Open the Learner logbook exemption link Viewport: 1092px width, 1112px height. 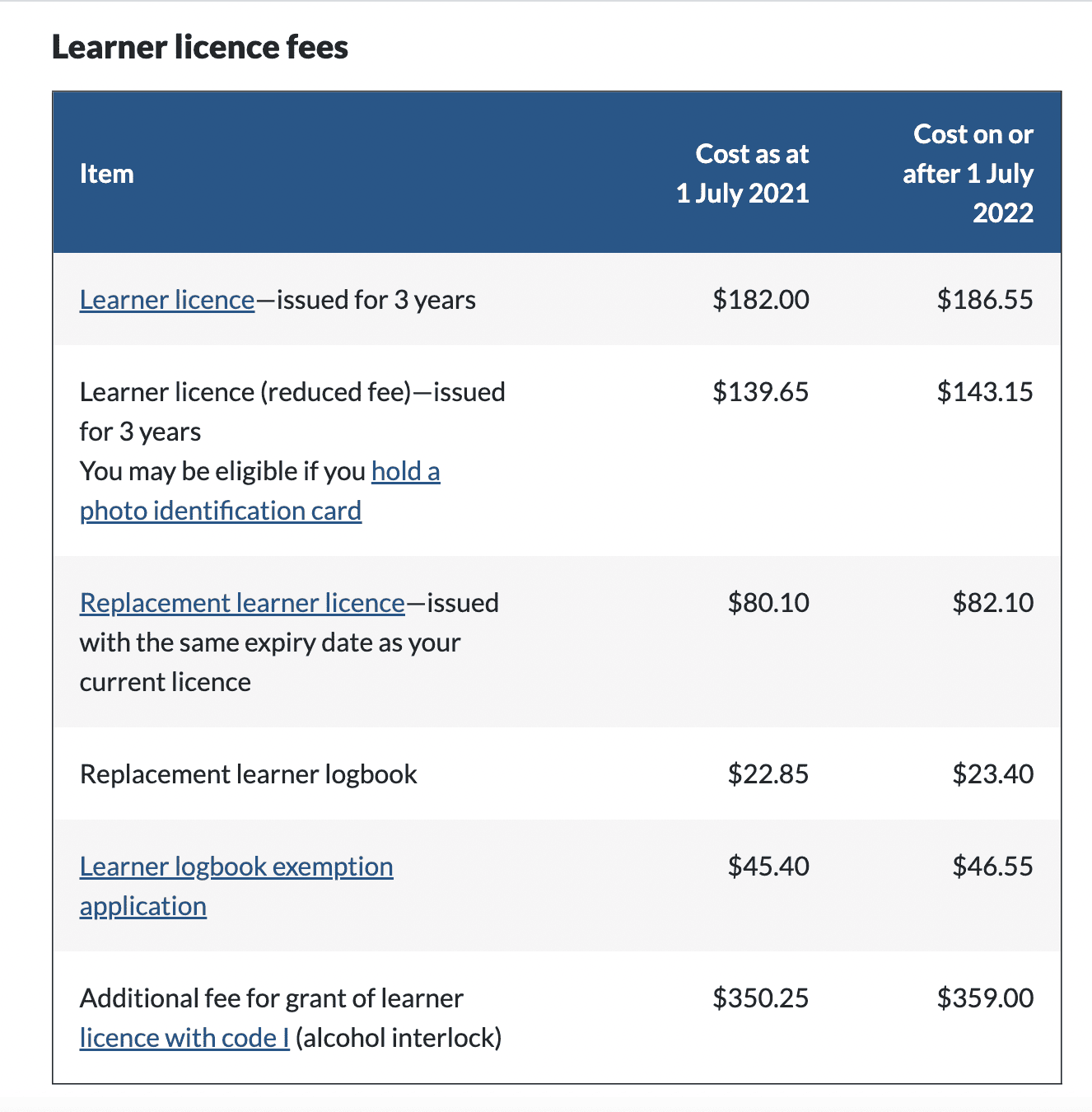point(236,867)
